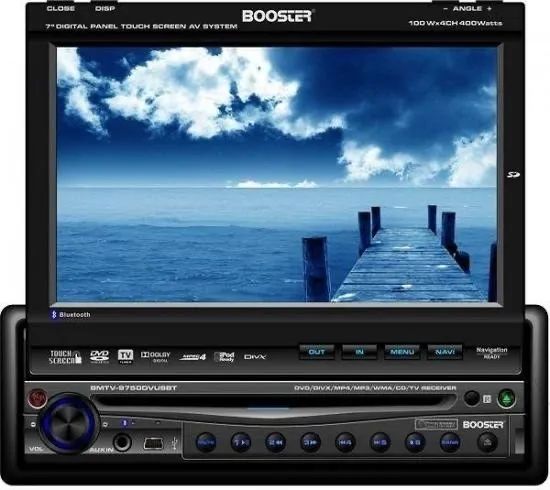Click the DivX logo

(255, 357)
